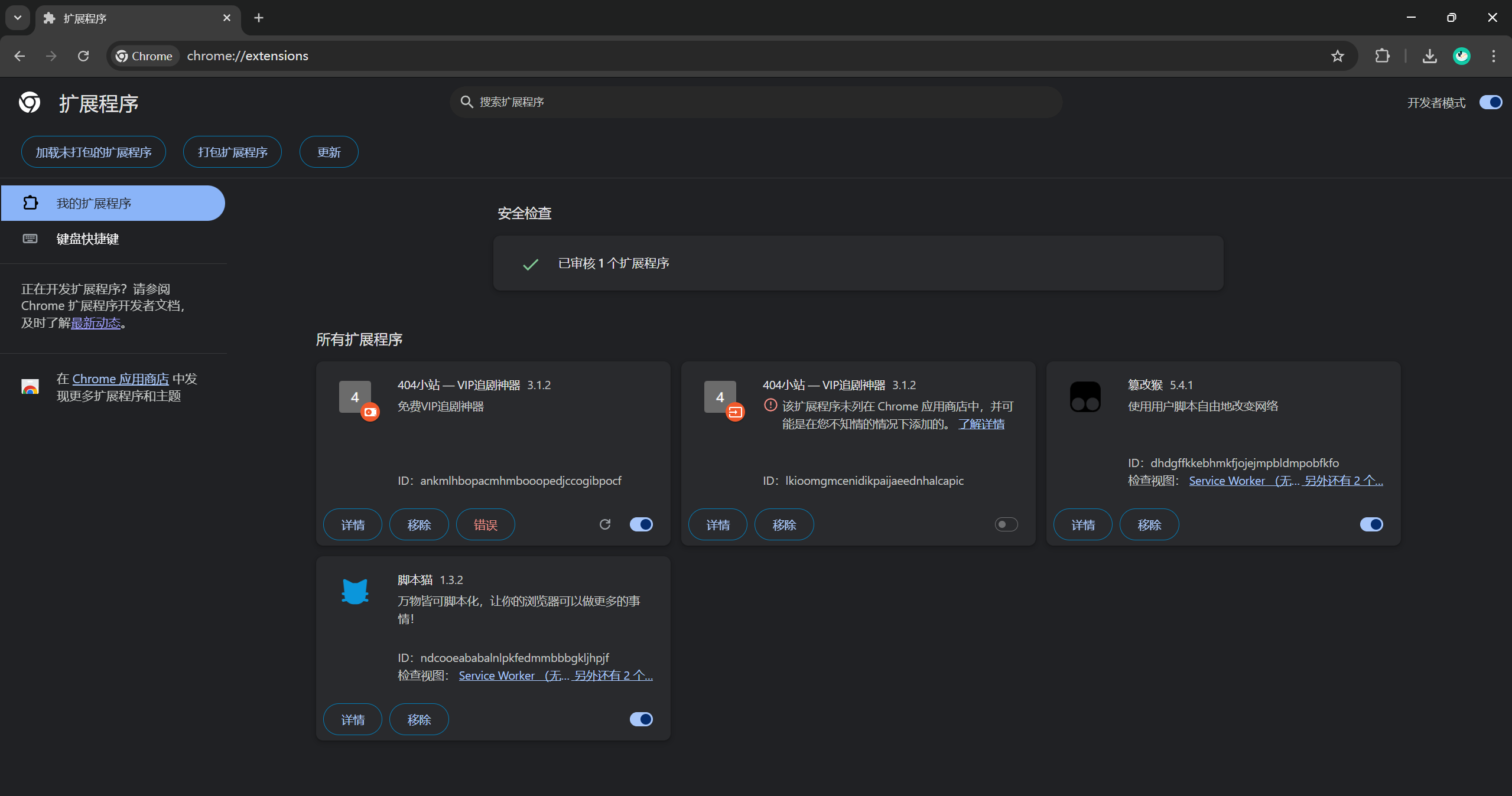Select 我的扩展程序 in the sidebar
Screen dimensions: 1512x796
[x=93, y=203]
